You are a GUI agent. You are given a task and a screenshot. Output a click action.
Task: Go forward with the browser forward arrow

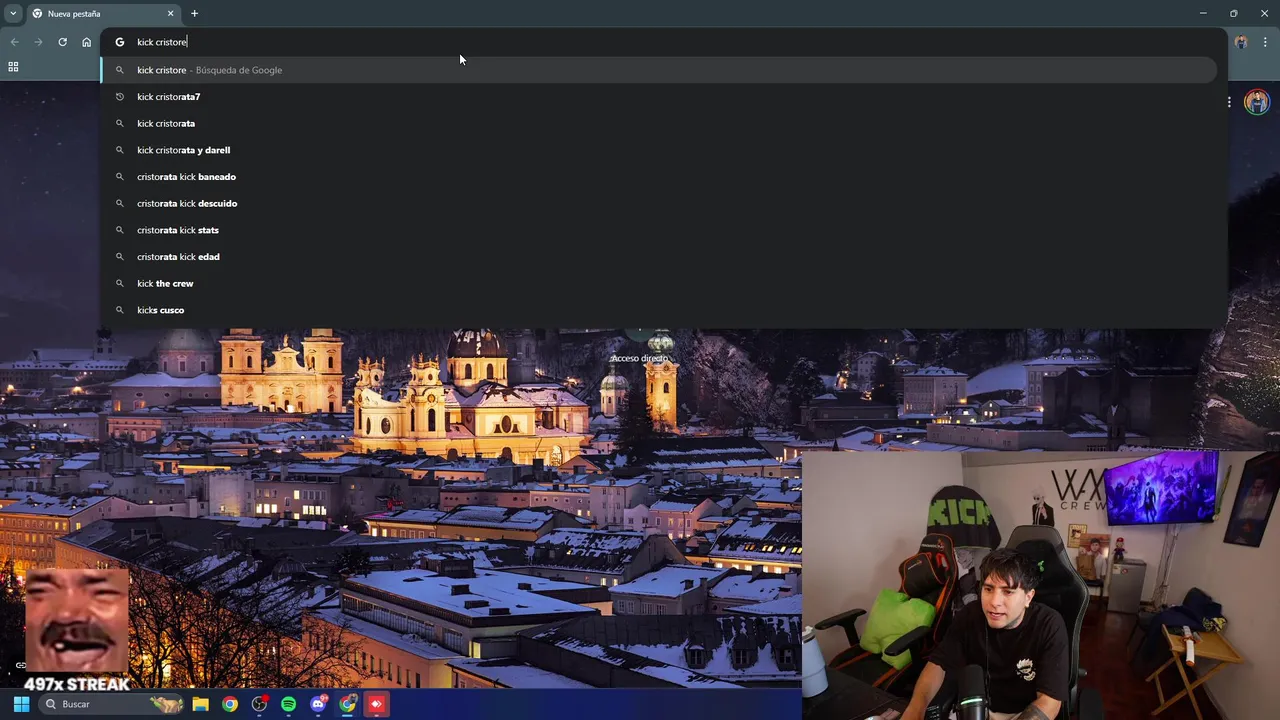click(38, 42)
